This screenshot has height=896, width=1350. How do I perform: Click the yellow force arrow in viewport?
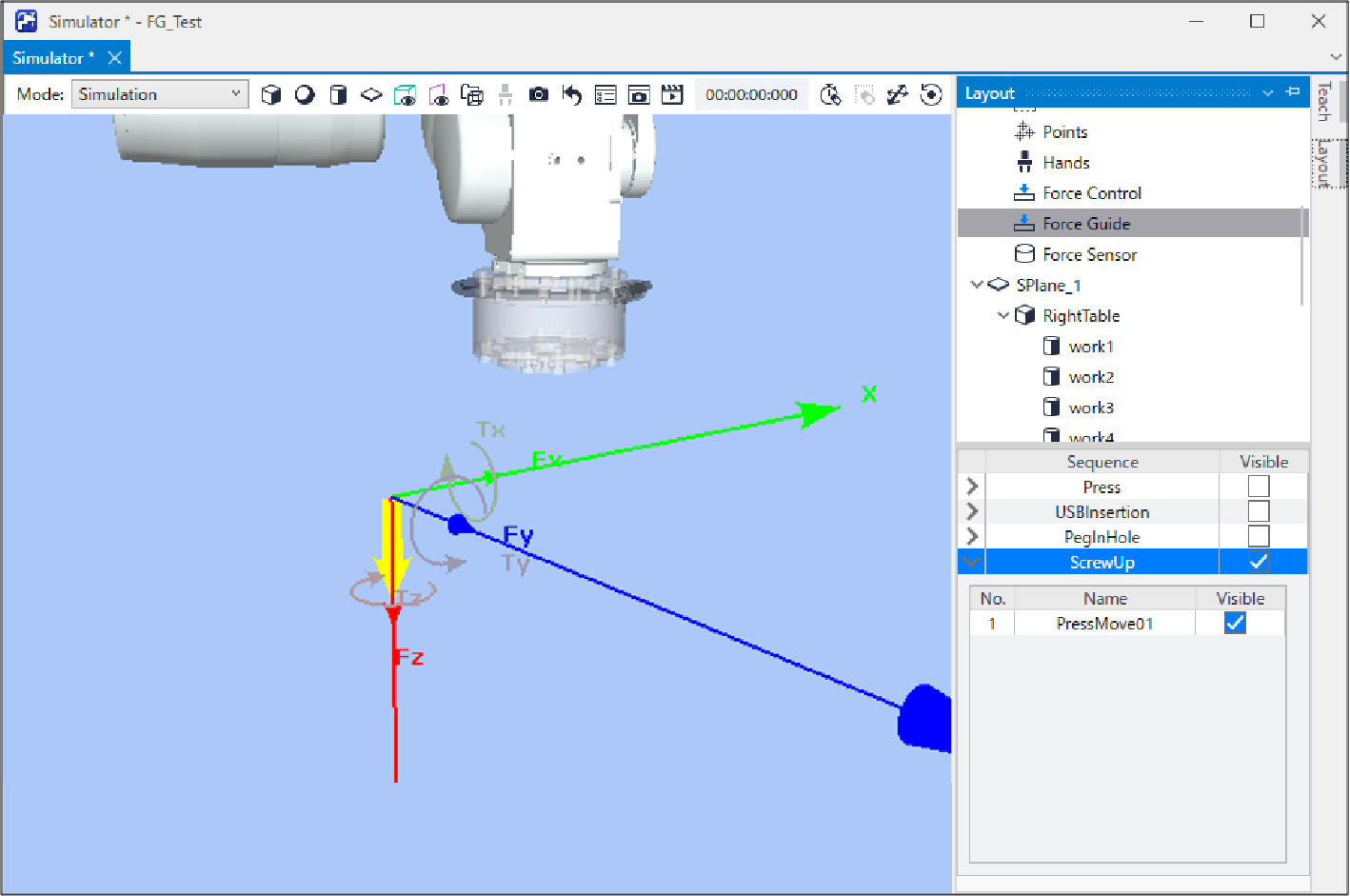pos(392,545)
